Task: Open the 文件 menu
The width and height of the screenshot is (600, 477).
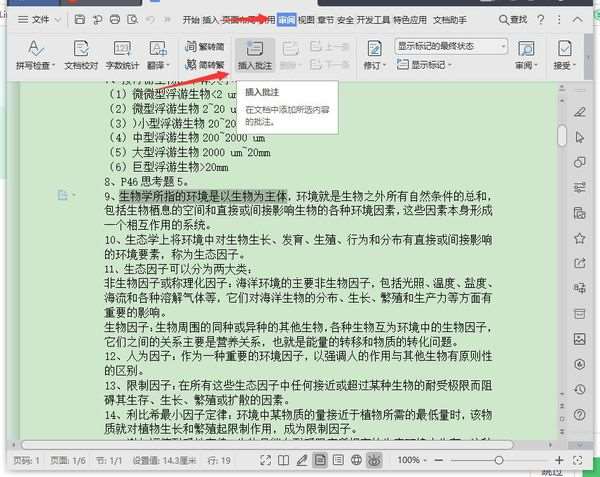Action: pyautogui.click(x=39, y=19)
